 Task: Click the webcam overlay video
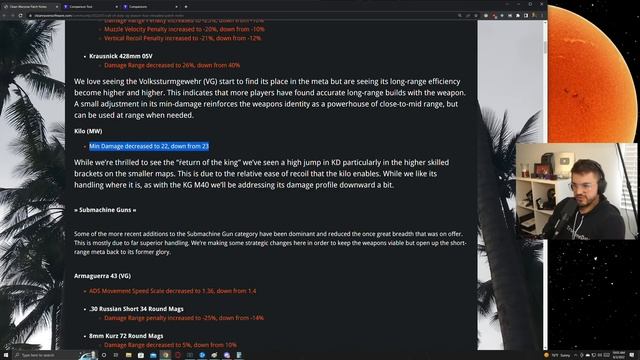(x=576, y=191)
